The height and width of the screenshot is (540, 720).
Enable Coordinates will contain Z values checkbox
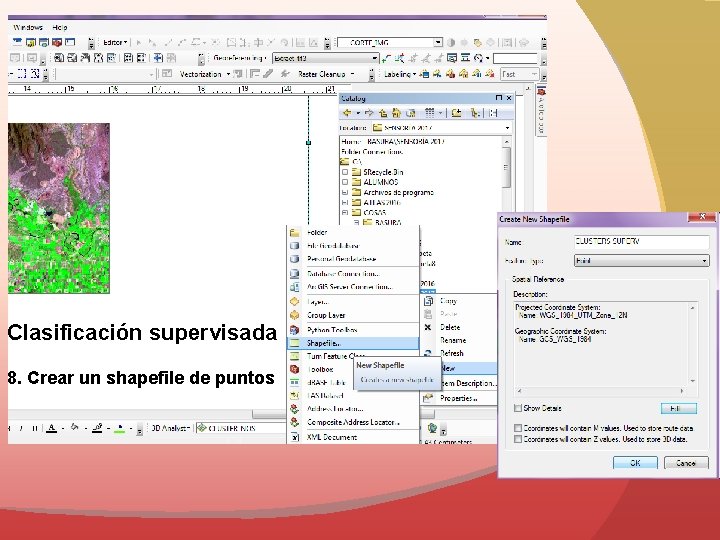pos(518,439)
